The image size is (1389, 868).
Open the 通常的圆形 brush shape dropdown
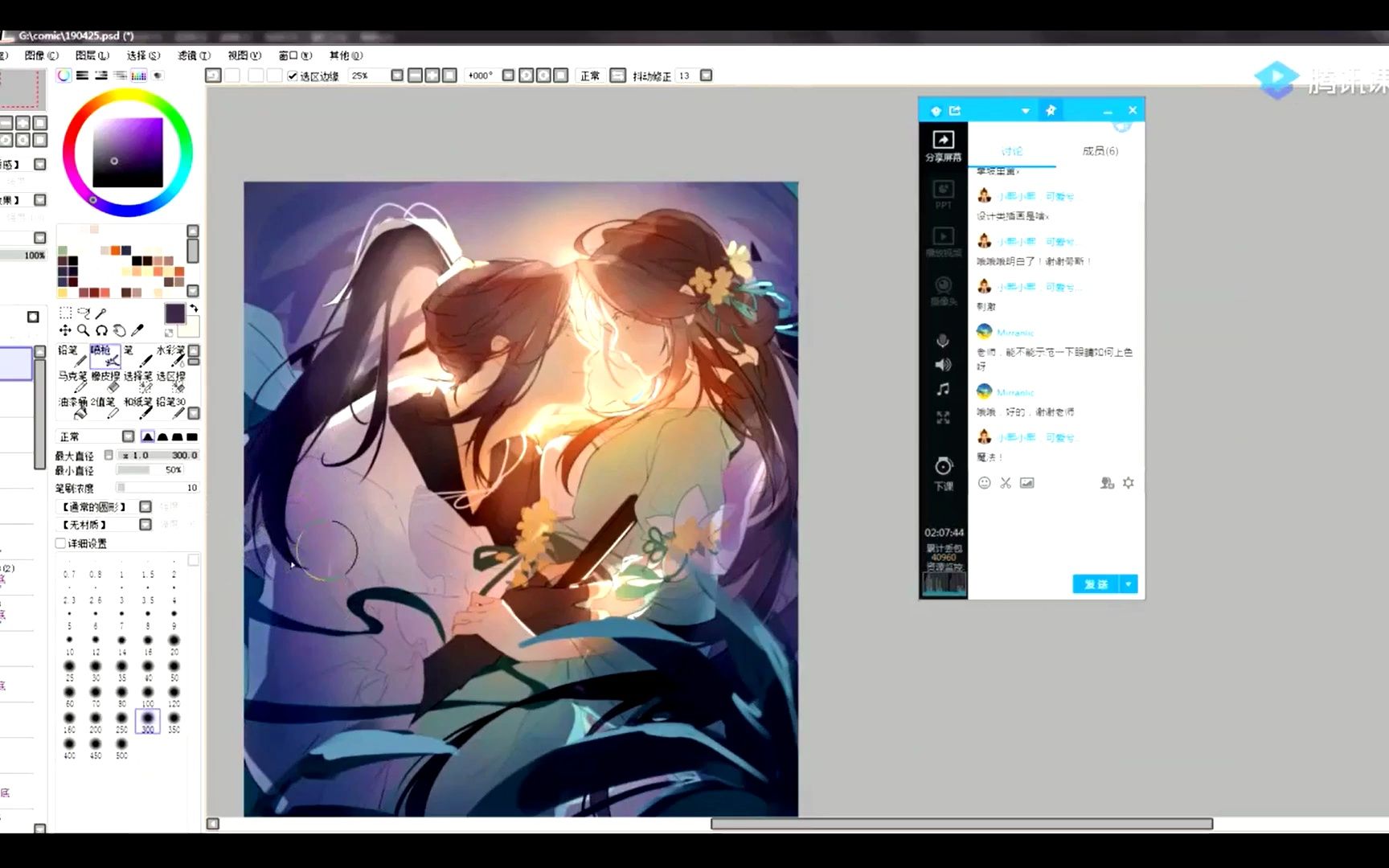click(x=145, y=506)
